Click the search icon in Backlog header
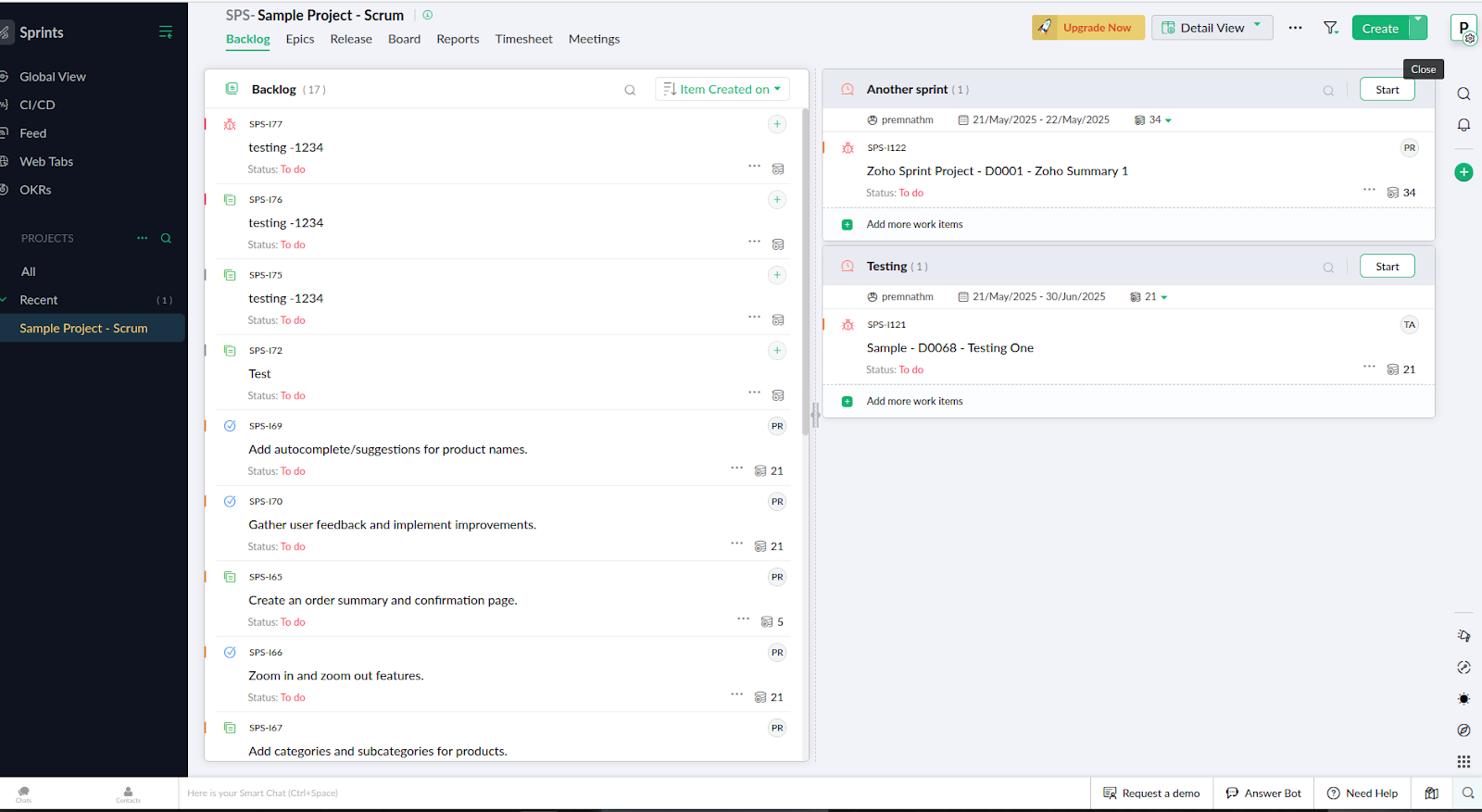The width and height of the screenshot is (1482, 812). (630, 90)
